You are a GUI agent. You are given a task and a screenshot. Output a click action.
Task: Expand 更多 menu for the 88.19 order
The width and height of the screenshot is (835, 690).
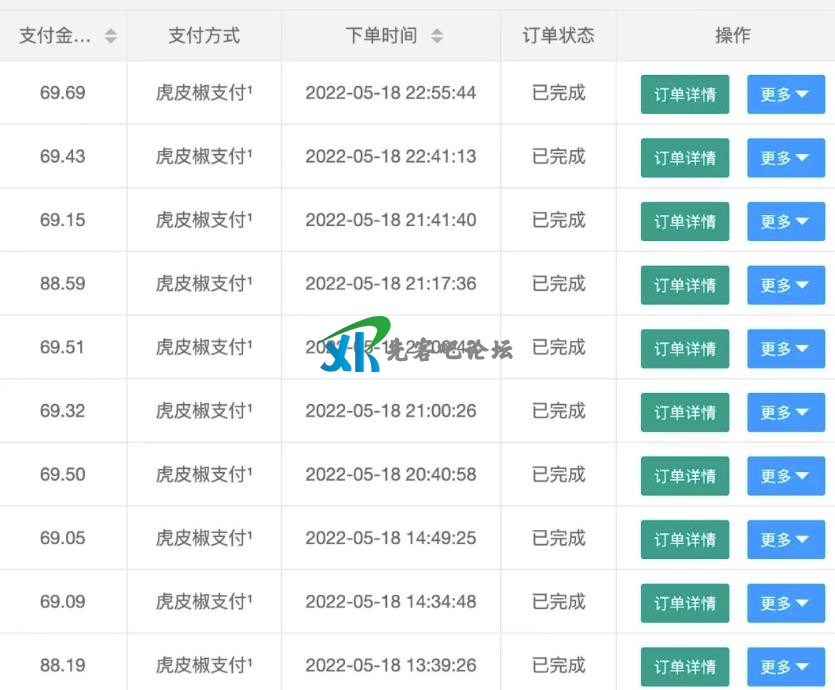pyautogui.click(x=785, y=666)
